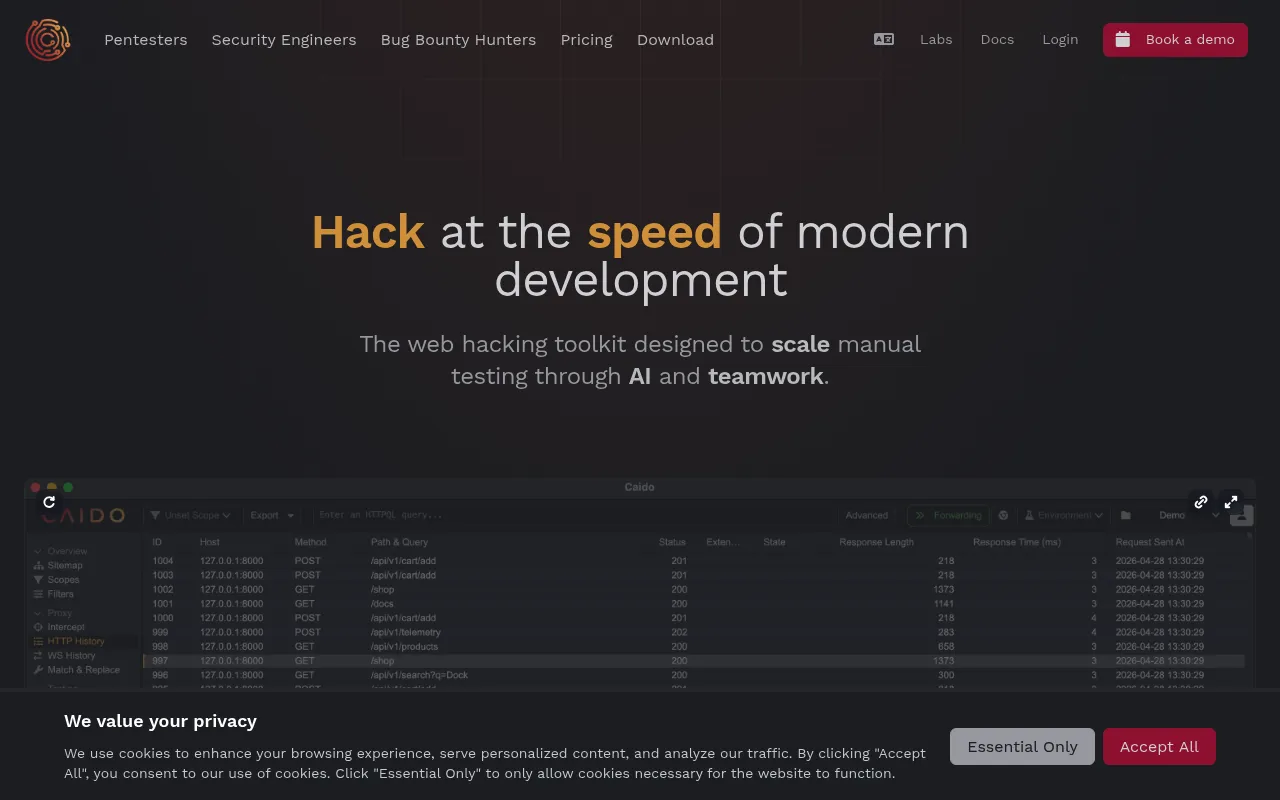Open the Unset Scope dropdown
The height and width of the screenshot is (800, 1280).
(x=191, y=515)
